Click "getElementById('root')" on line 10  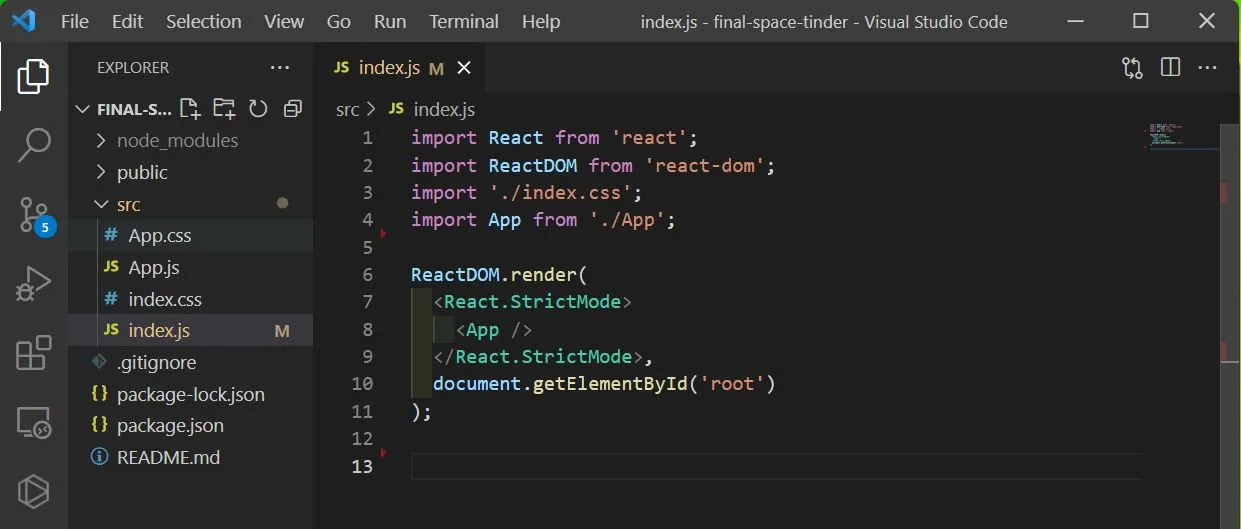coord(654,383)
